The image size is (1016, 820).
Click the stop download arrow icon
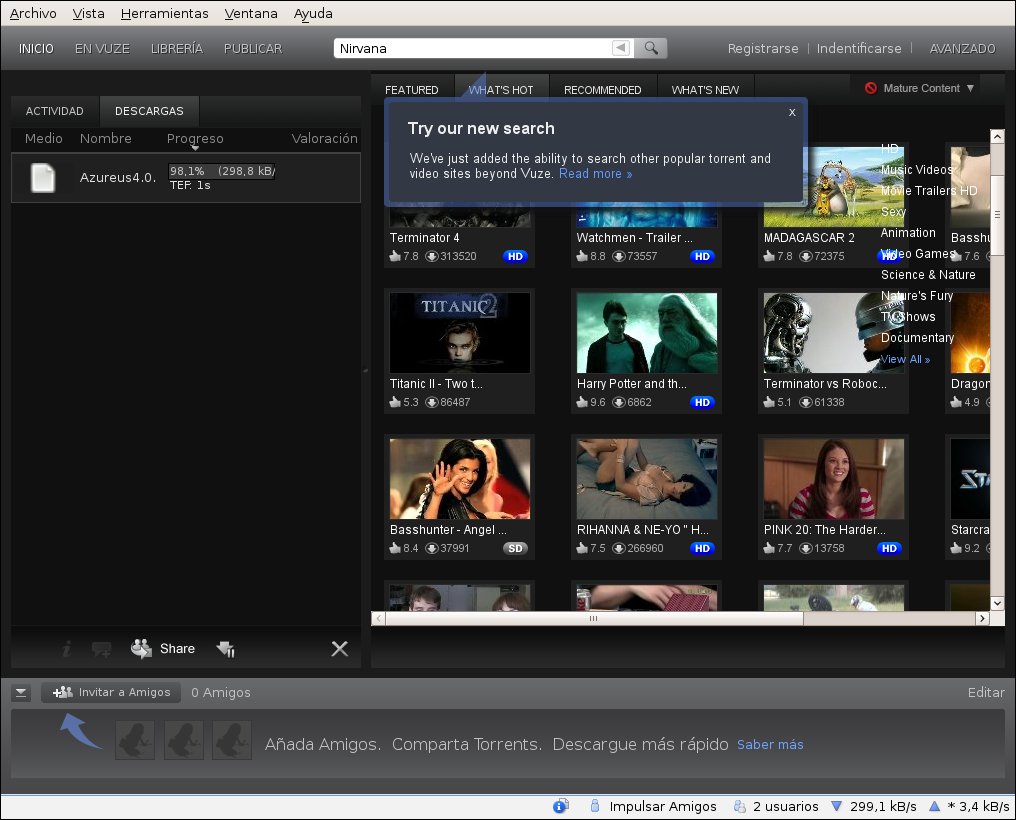[x=225, y=649]
